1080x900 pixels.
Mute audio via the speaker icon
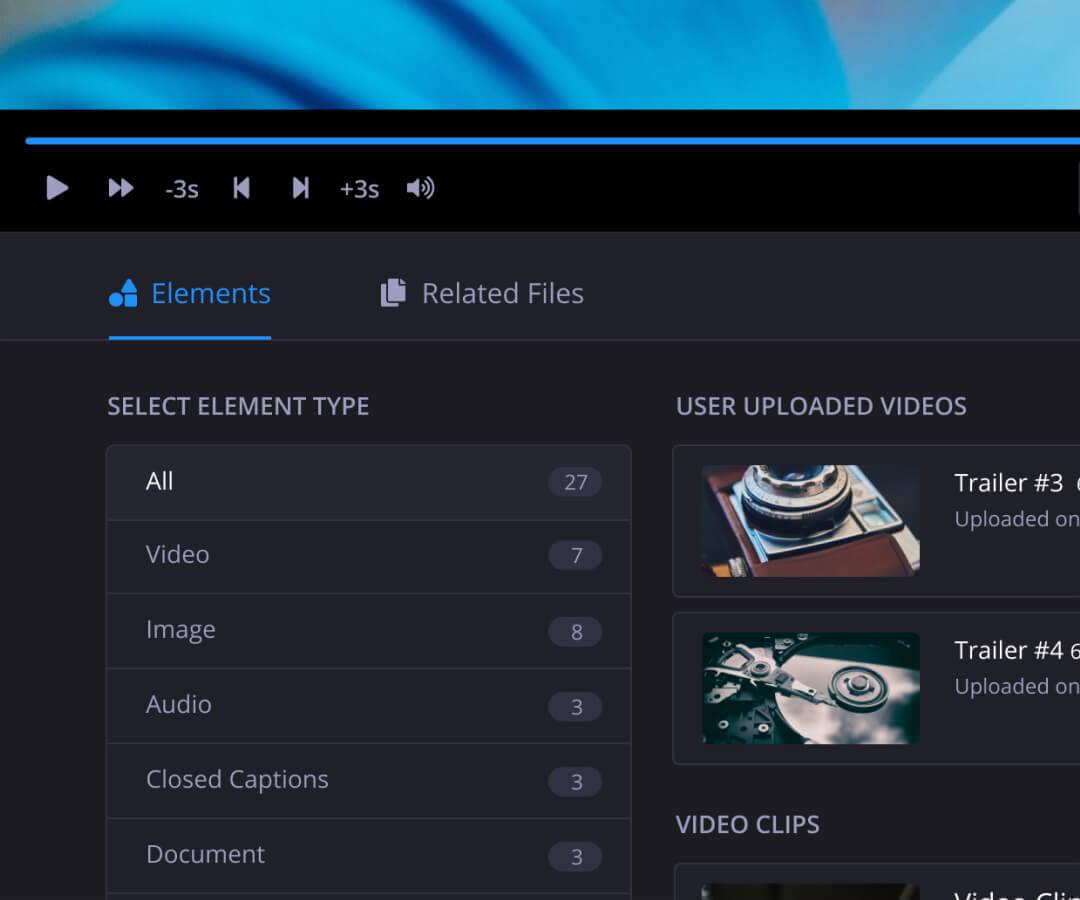[420, 188]
